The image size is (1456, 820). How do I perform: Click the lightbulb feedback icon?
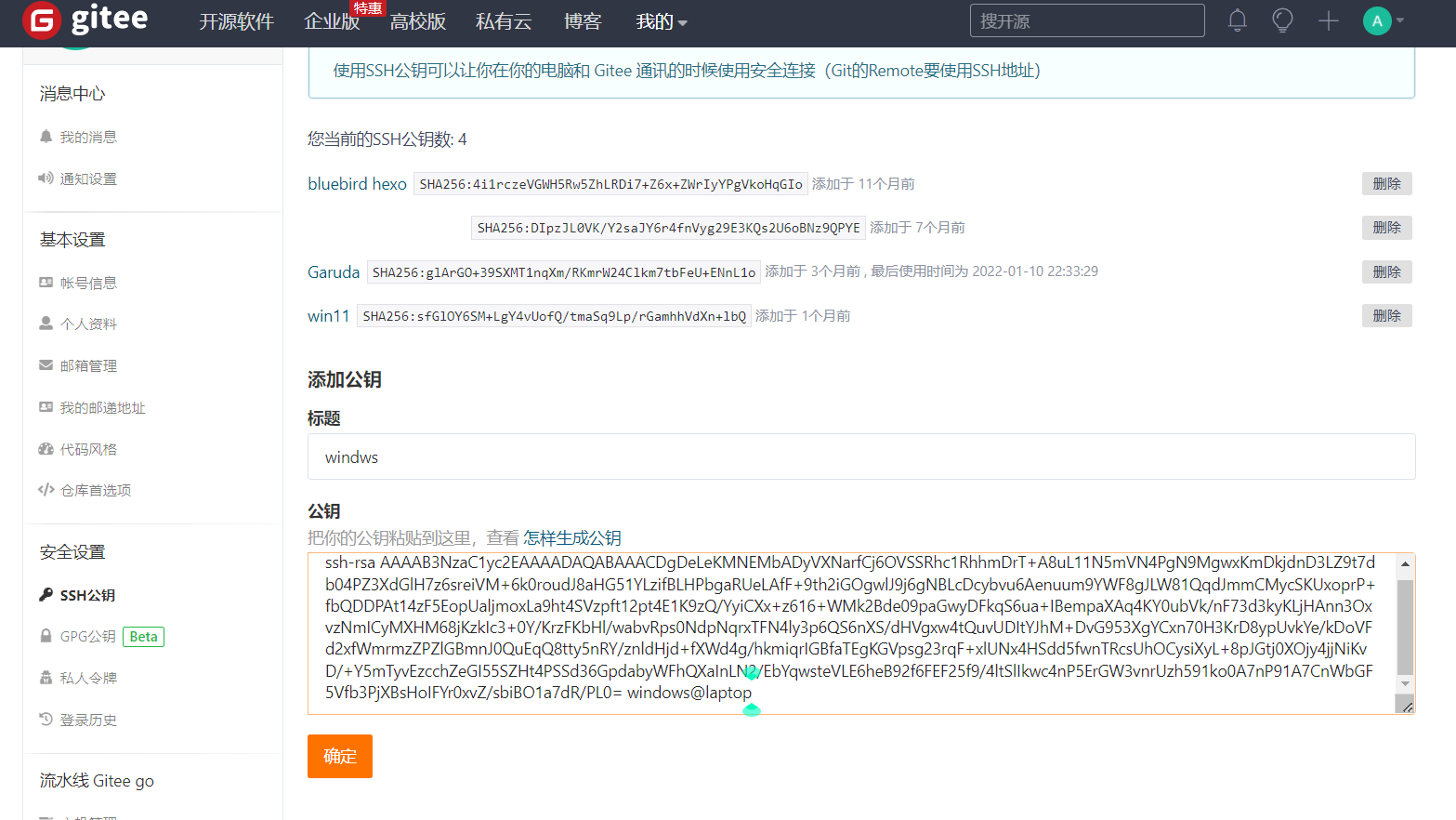(x=1282, y=20)
